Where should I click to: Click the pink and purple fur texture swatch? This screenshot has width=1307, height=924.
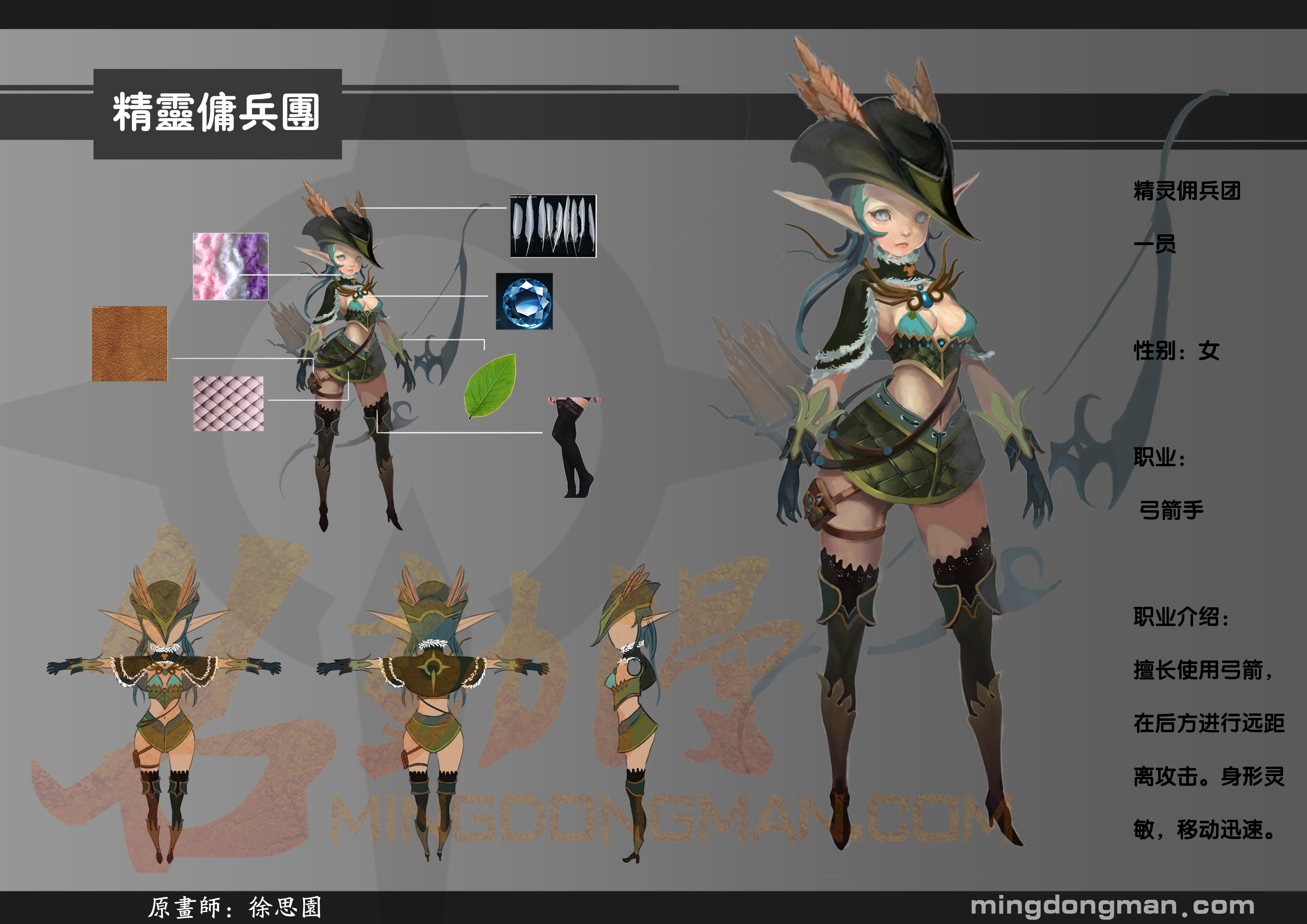231,266
